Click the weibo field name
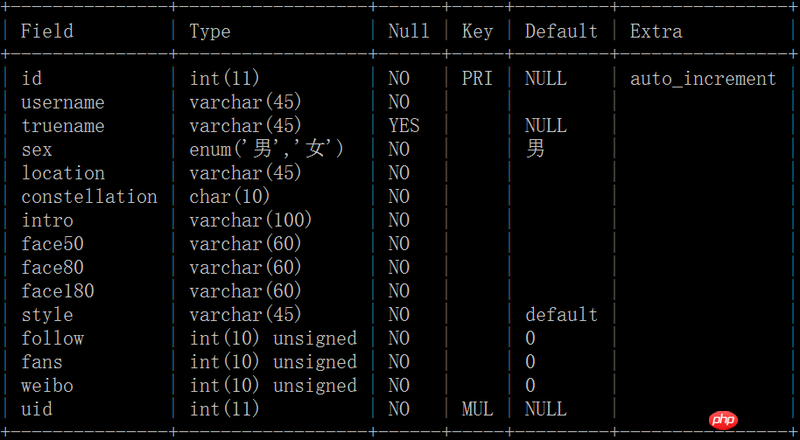 click(47, 385)
